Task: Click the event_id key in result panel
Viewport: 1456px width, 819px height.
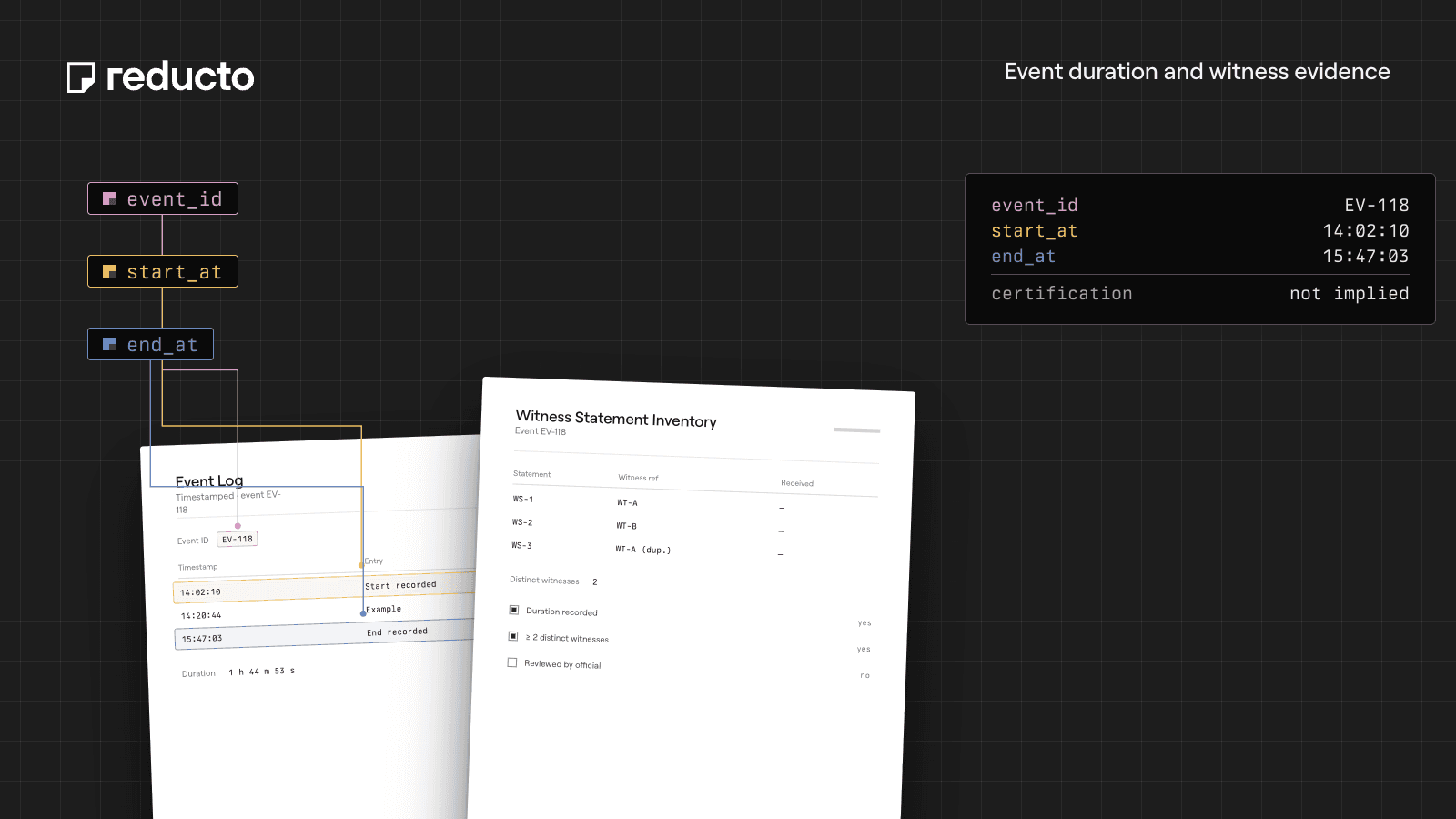Action: [1035, 206]
